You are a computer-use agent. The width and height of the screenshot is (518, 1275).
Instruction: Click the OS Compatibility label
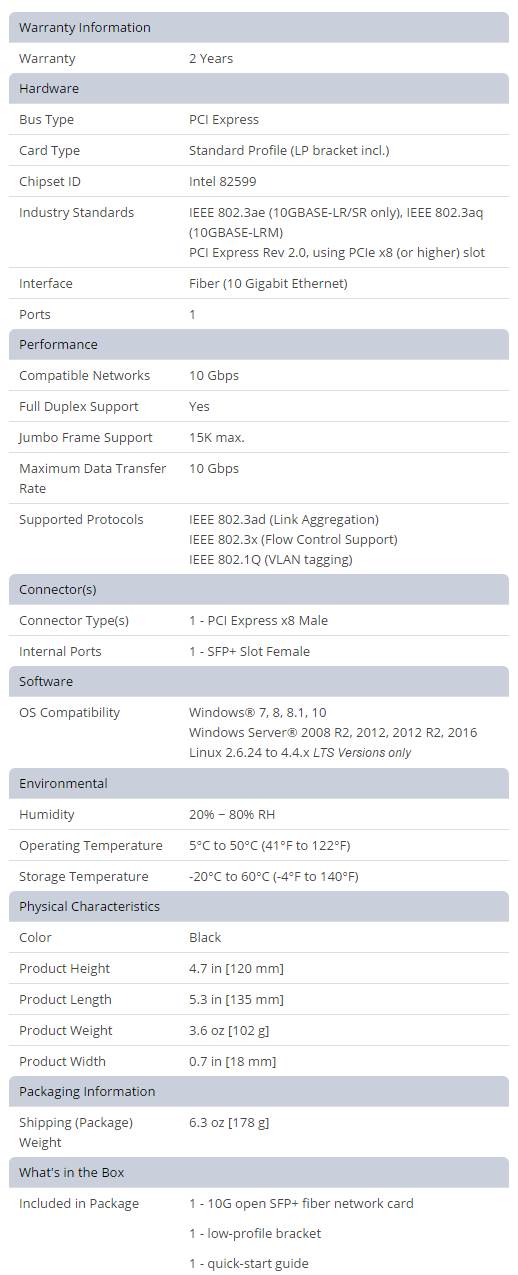tap(69, 712)
